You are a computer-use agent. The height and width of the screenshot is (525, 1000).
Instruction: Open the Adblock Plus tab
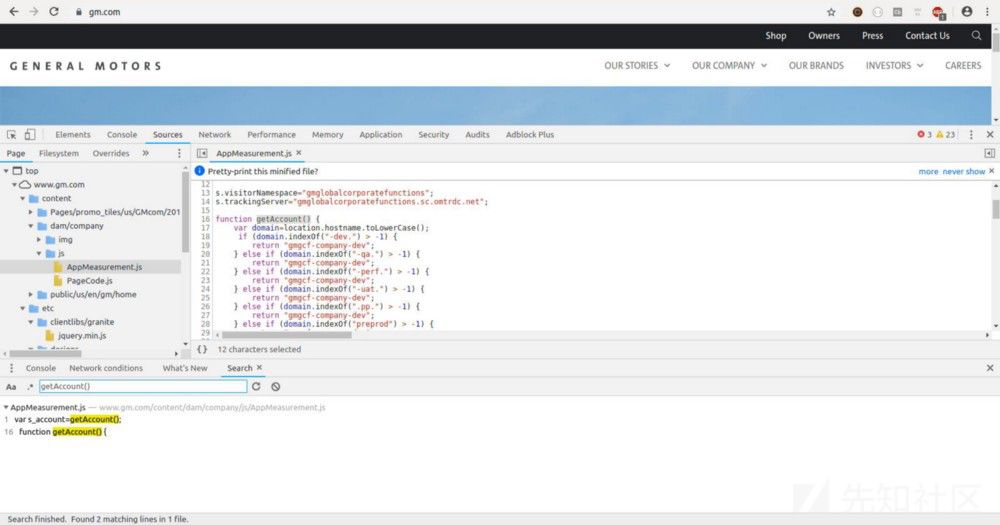coord(529,135)
